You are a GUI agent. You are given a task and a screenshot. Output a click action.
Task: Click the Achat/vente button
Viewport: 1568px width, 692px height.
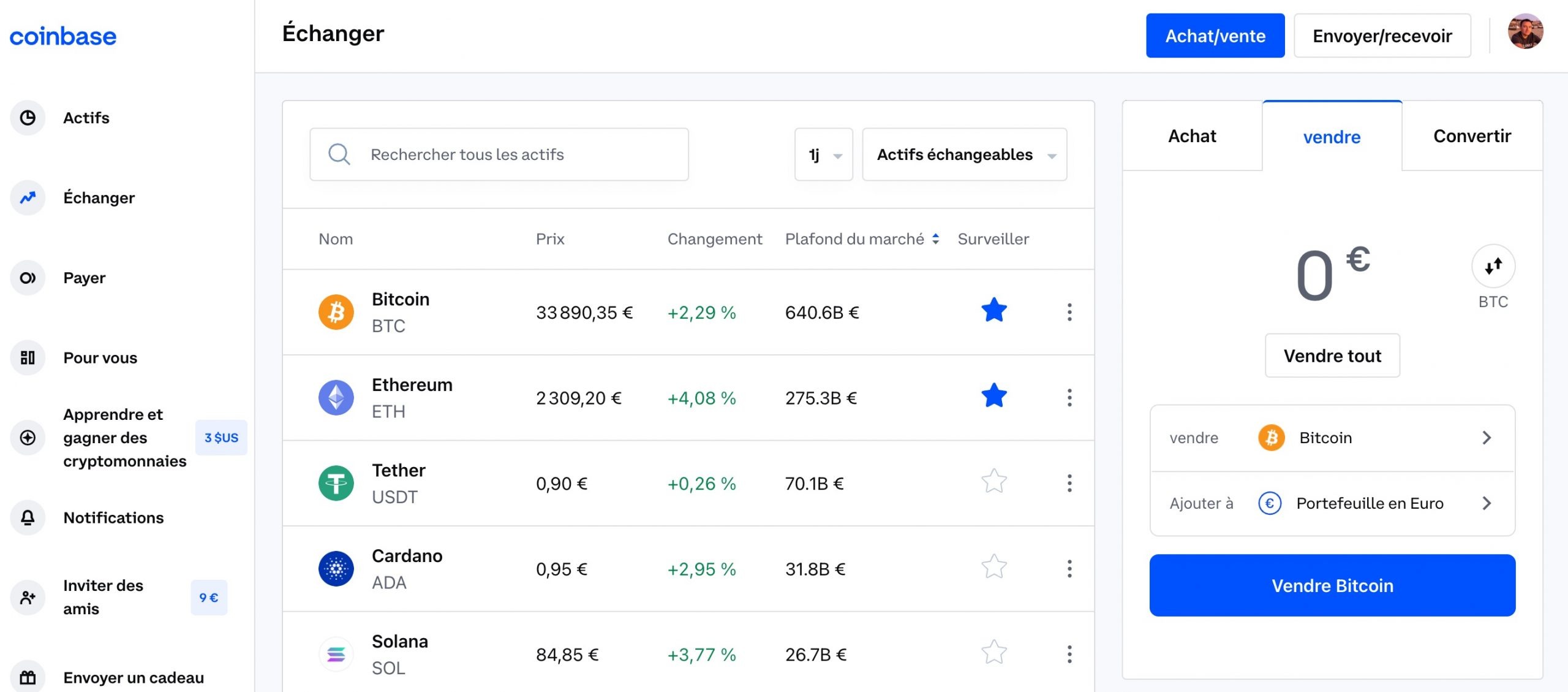[1215, 36]
